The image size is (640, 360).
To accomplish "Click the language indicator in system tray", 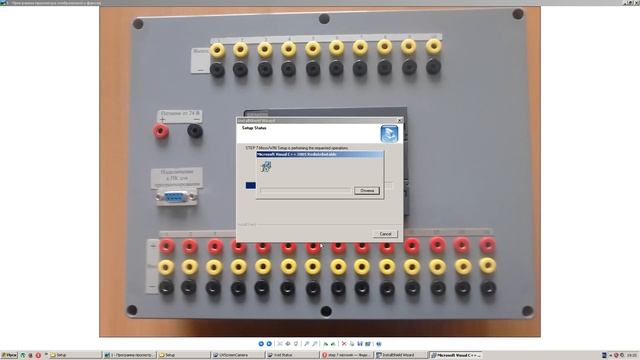I will (x=604, y=355).
